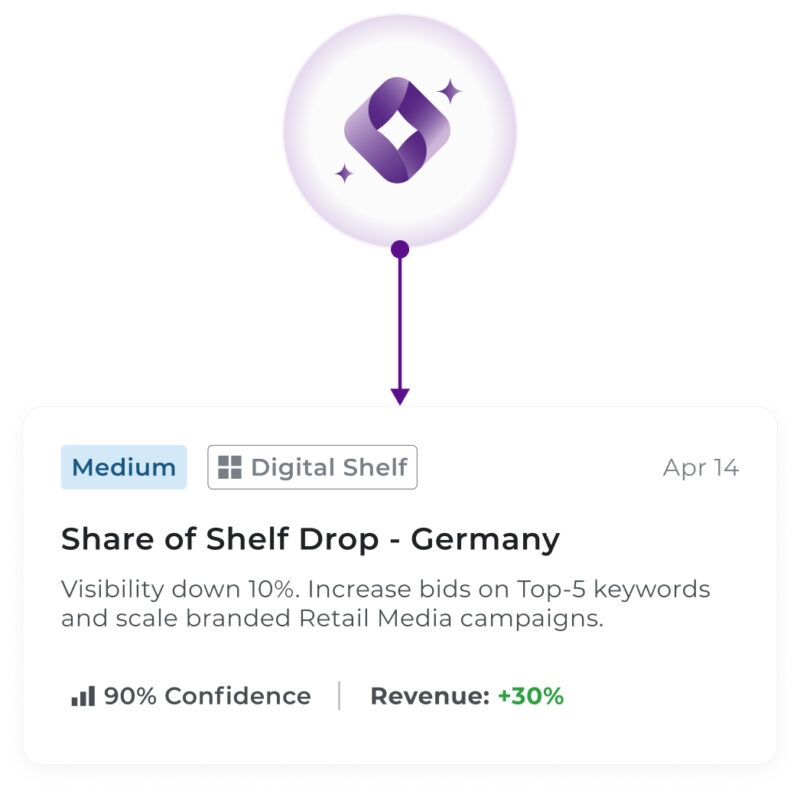Image resolution: width=800 pixels, height=800 pixels.
Task: Open the Apr 14 date selector
Action: [x=701, y=466]
